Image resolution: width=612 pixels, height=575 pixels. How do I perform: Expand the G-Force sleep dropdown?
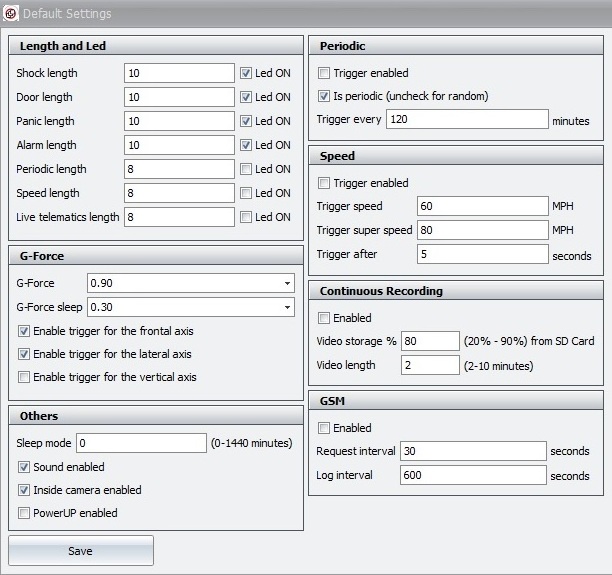(x=288, y=307)
